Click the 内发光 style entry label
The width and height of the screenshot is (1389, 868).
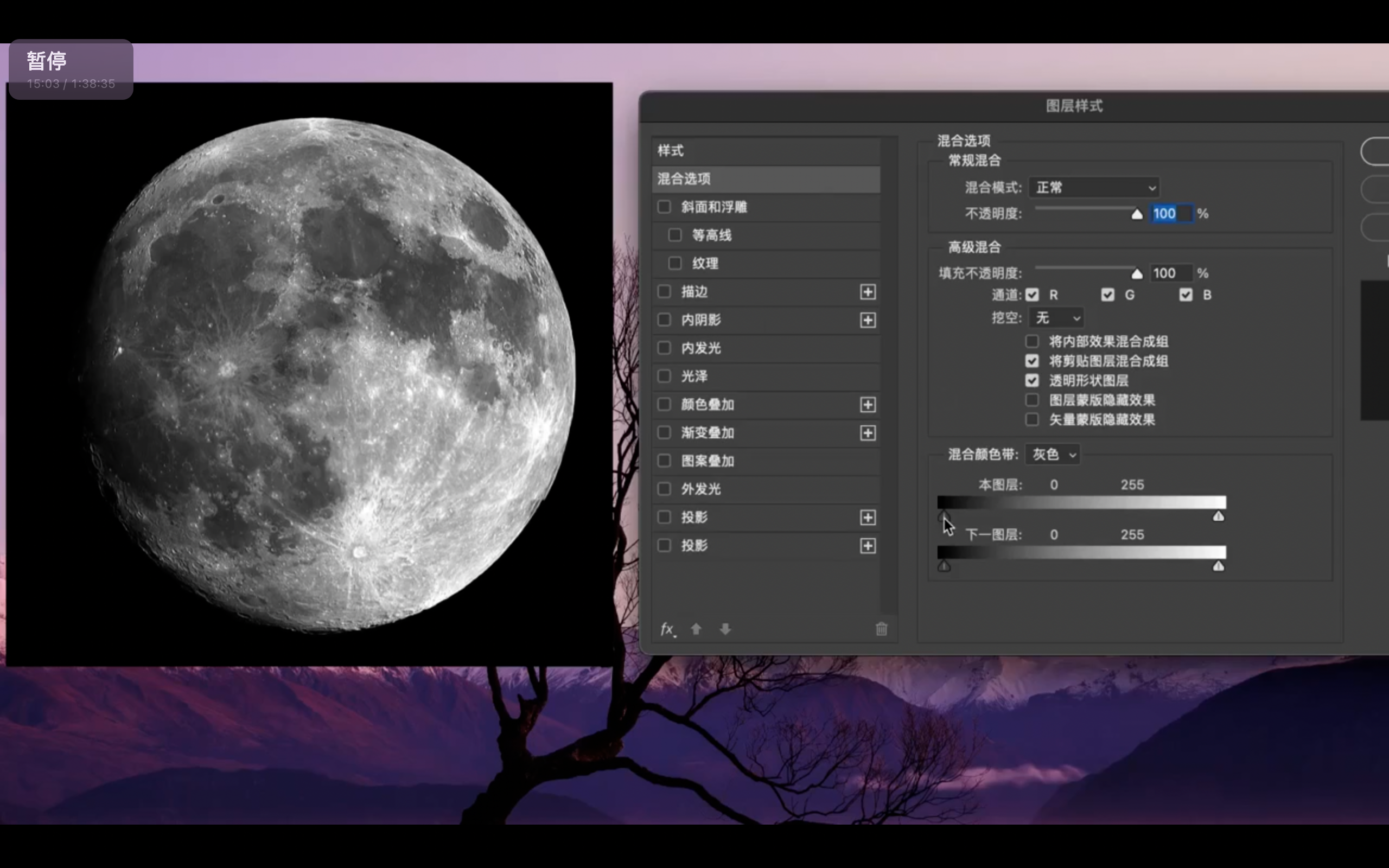coord(701,348)
